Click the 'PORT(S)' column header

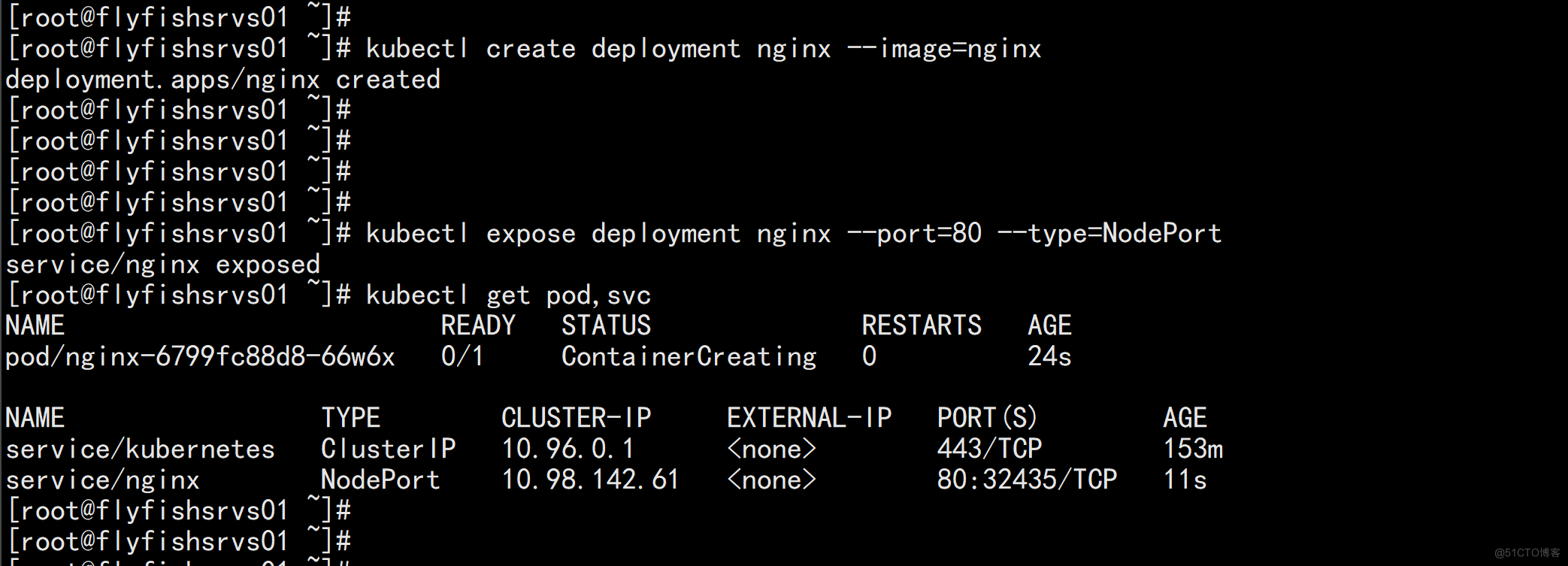(987, 419)
